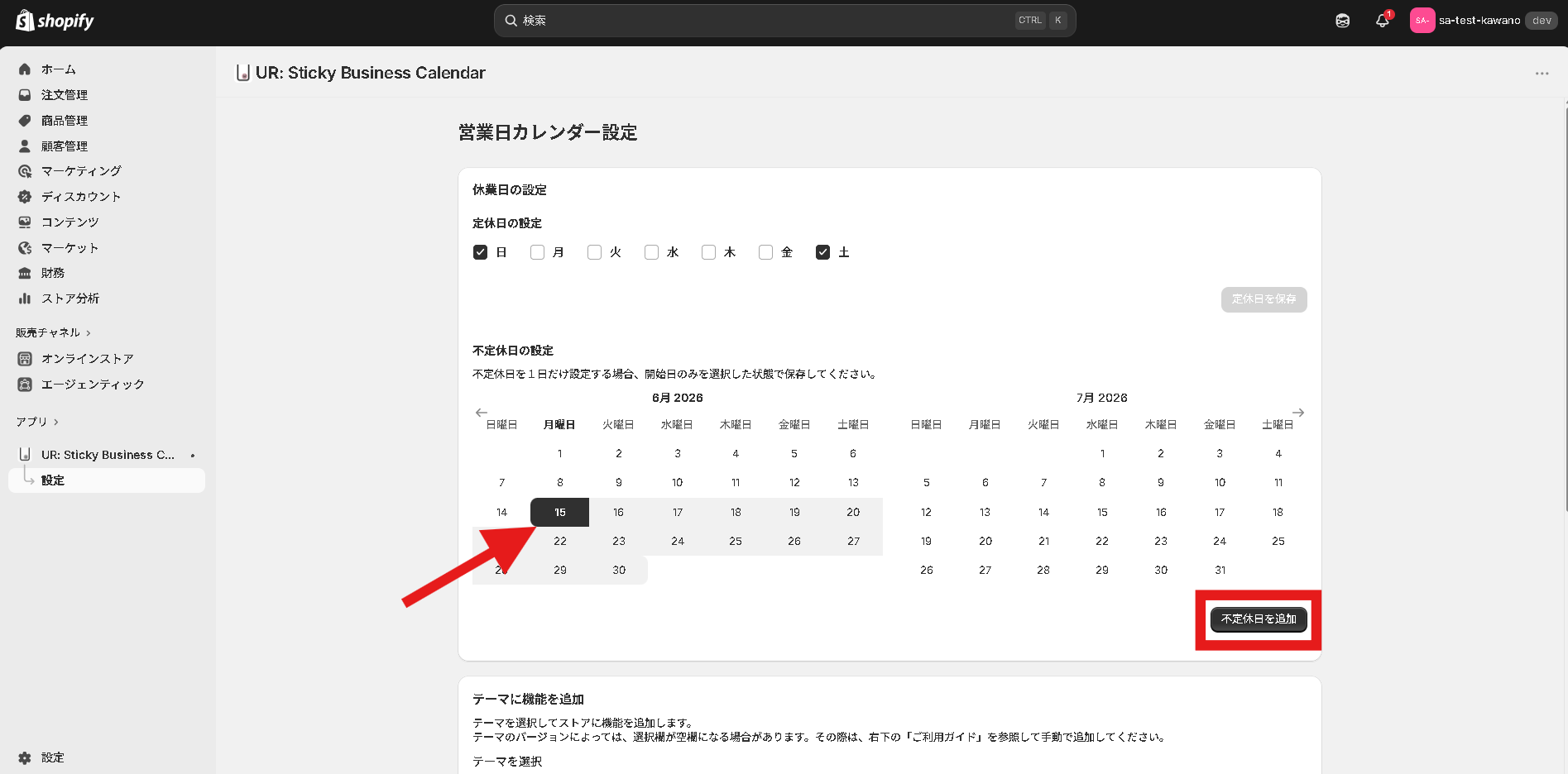Select June 15 in calendar
1568x774 pixels.
pos(560,513)
